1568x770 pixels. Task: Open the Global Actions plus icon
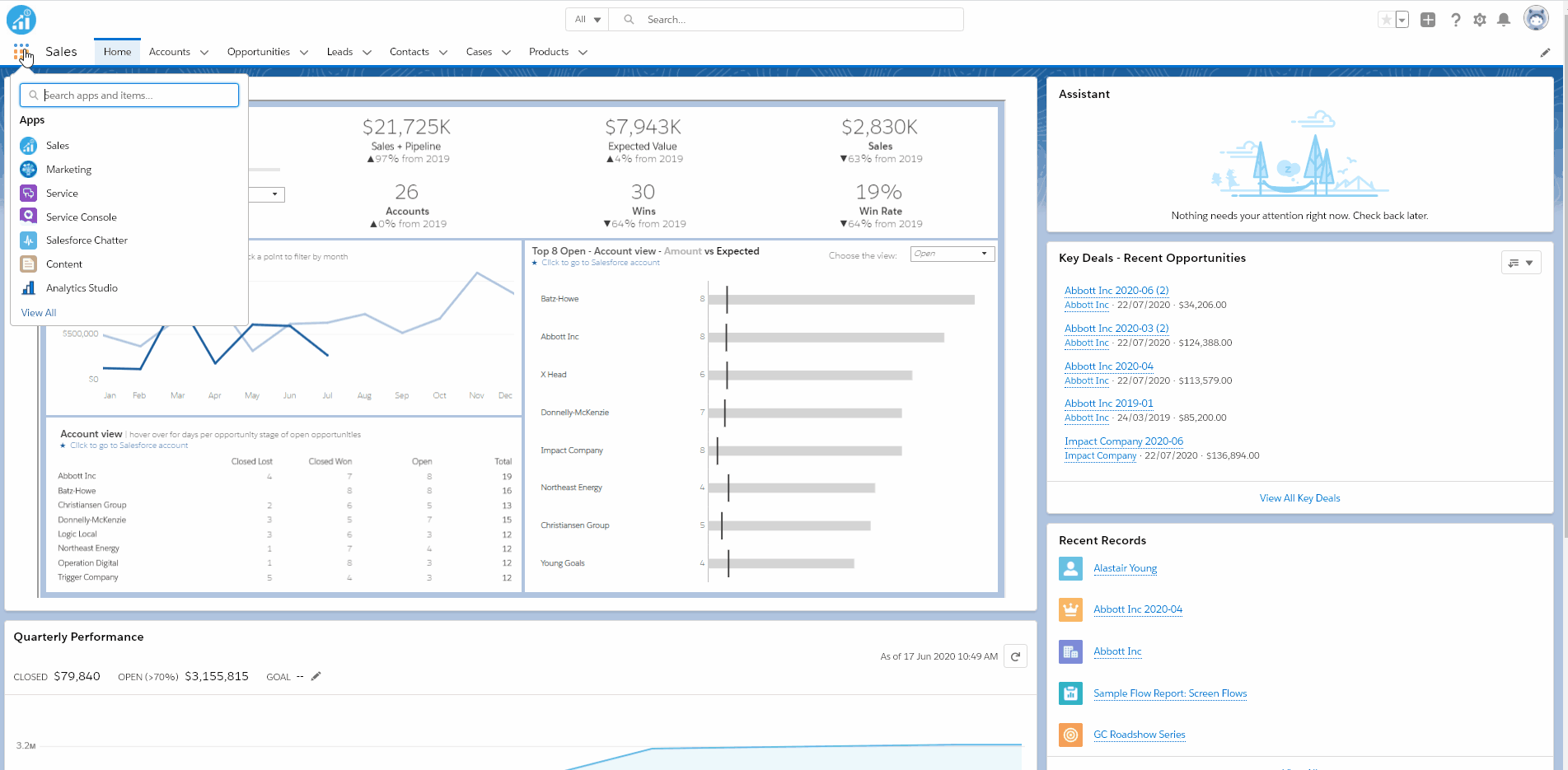[x=1428, y=20]
